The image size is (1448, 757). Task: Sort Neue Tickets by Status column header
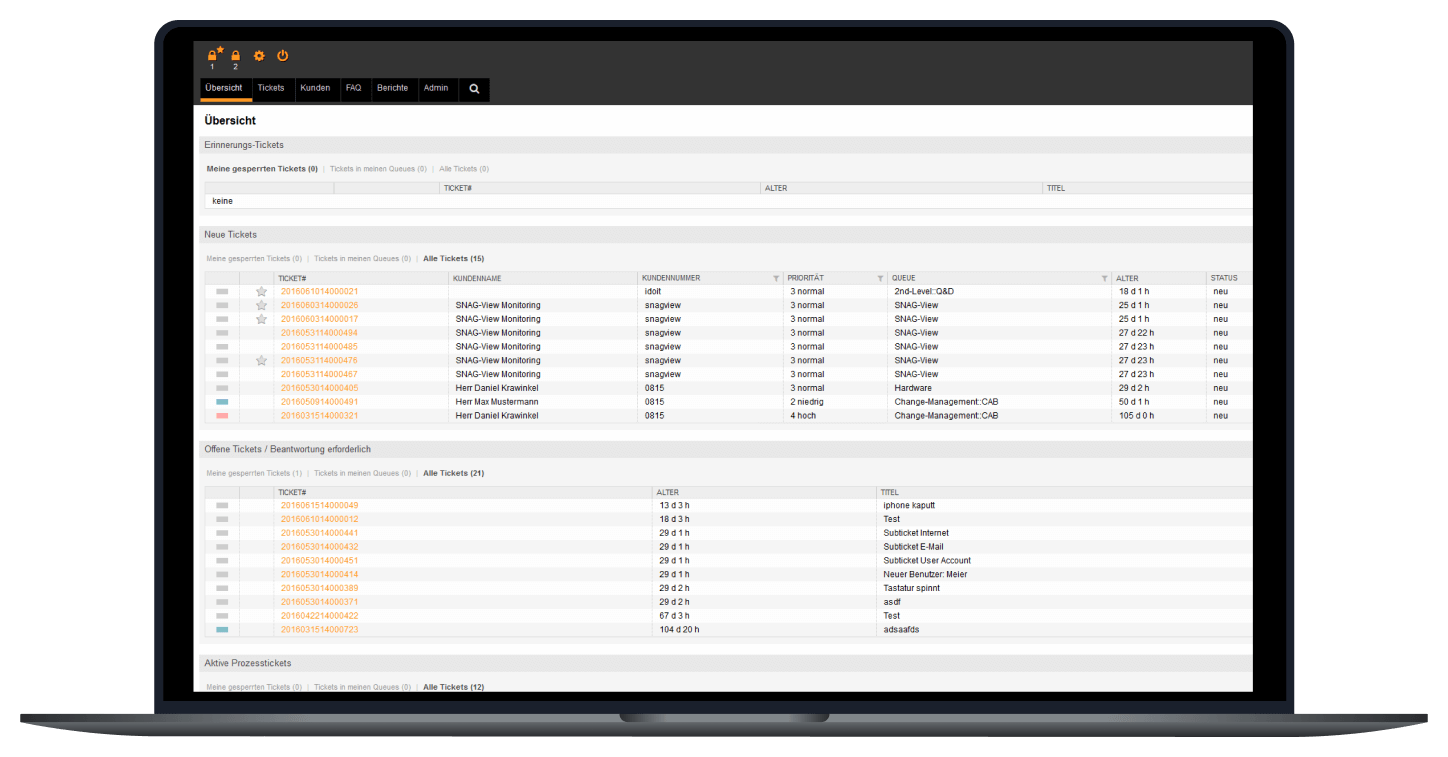pyautogui.click(x=1224, y=278)
